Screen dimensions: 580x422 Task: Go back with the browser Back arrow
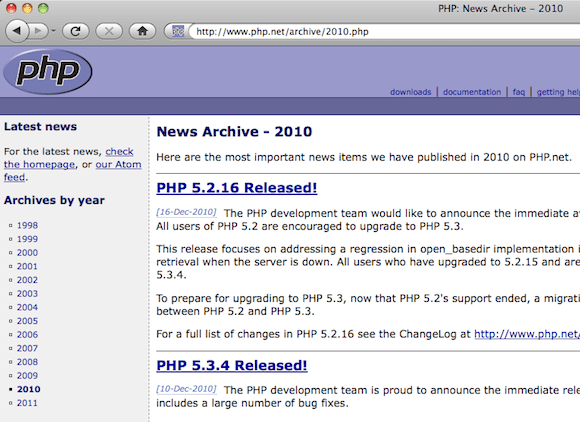coord(17,31)
